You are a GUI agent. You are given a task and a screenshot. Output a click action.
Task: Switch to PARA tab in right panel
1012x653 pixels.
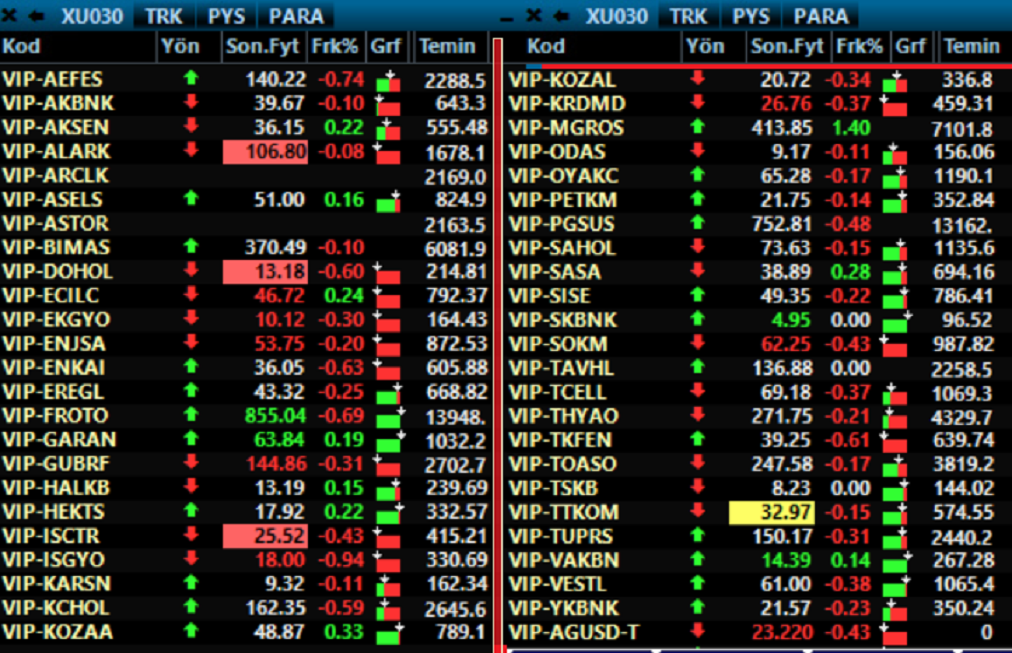(820, 15)
